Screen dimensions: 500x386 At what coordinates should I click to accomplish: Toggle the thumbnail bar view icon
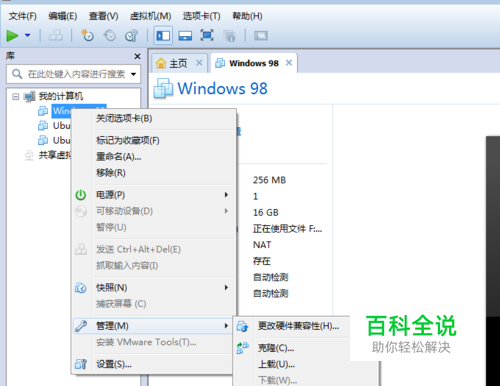coord(185,35)
